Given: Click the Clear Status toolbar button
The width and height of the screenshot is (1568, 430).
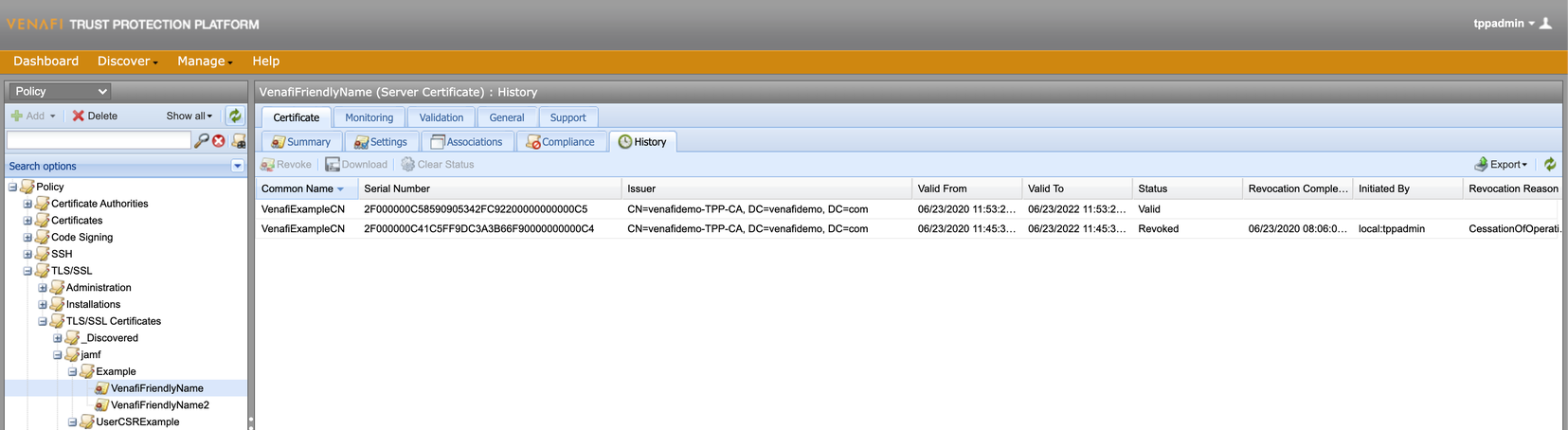Looking at the screenshot, I should pos(437,165).
